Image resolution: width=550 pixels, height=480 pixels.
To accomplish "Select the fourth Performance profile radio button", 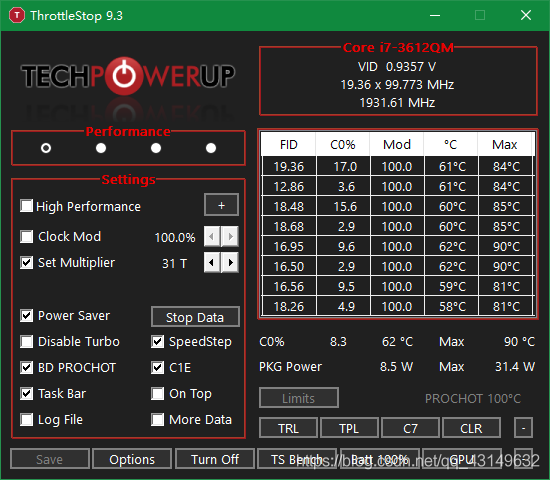I will pos(211,148).
